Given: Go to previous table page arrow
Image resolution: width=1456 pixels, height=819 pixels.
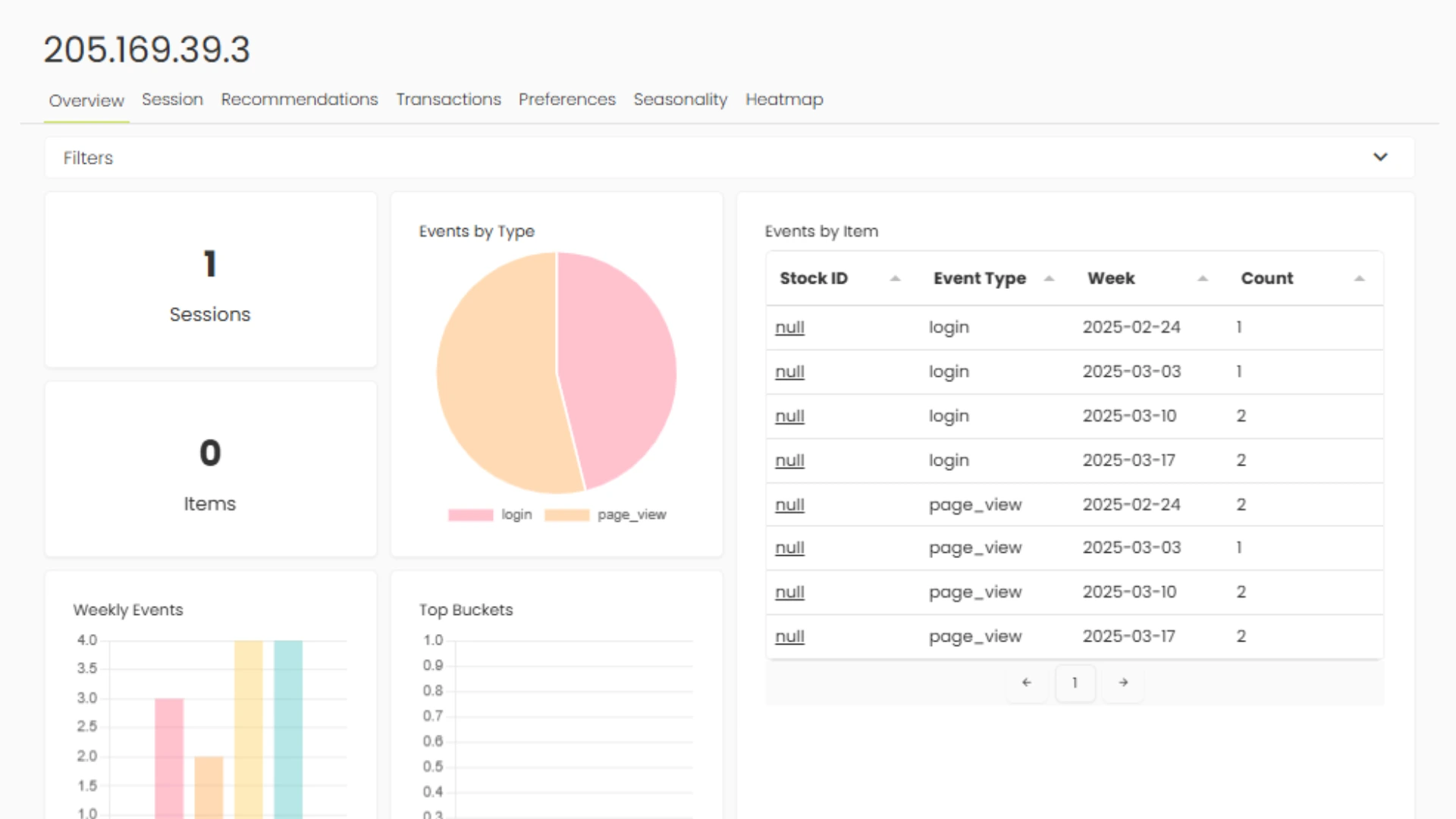Looking at the screenshot, I should point(1027,682).
